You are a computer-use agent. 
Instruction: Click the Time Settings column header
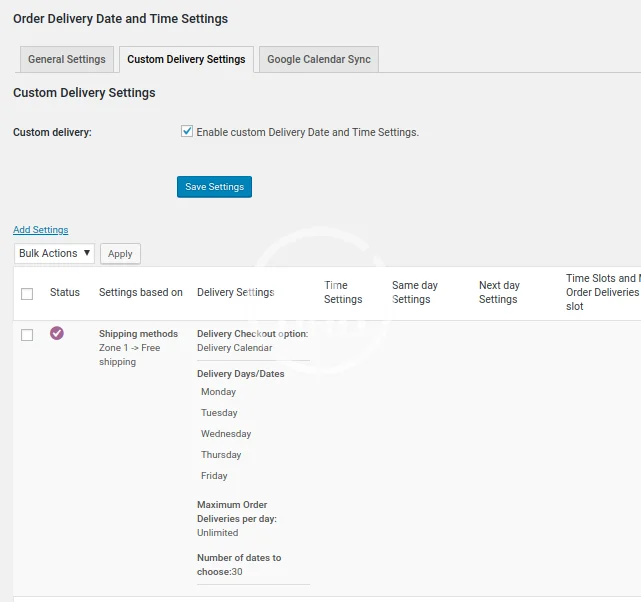[x=343, y=292]
